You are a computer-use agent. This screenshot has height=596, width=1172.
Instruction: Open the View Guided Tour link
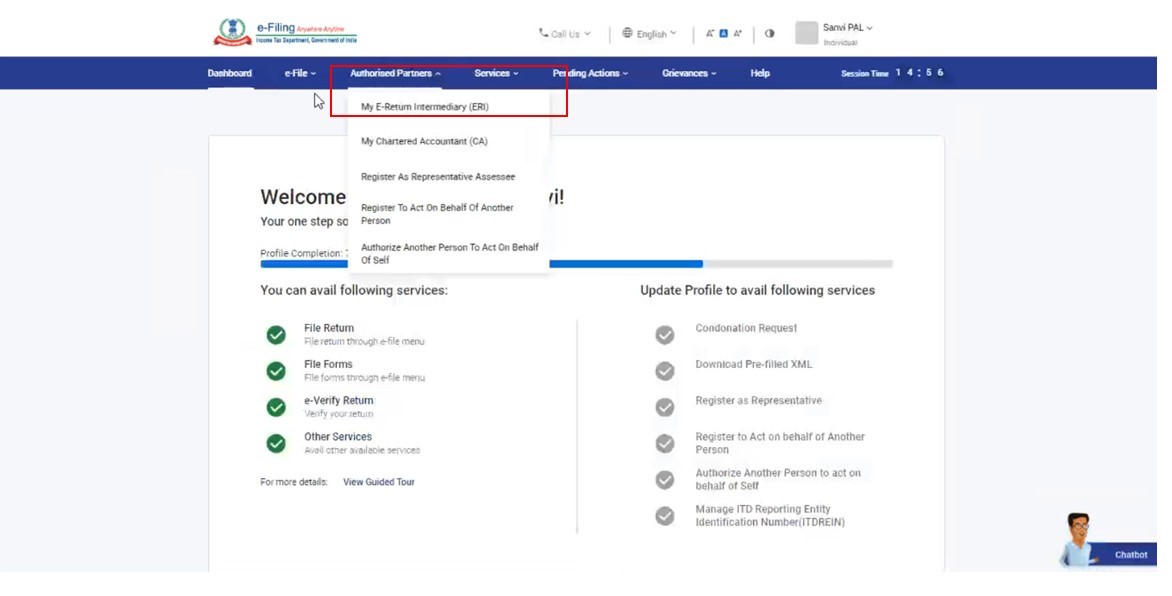pos(378,482)
